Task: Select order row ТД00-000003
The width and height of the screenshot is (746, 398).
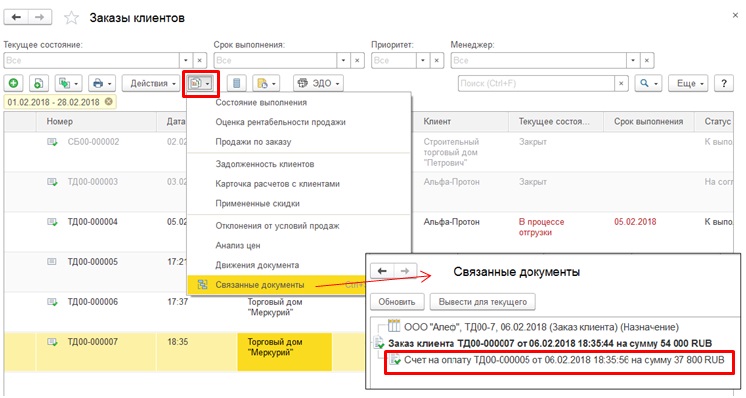Action: tap(93, 182)
